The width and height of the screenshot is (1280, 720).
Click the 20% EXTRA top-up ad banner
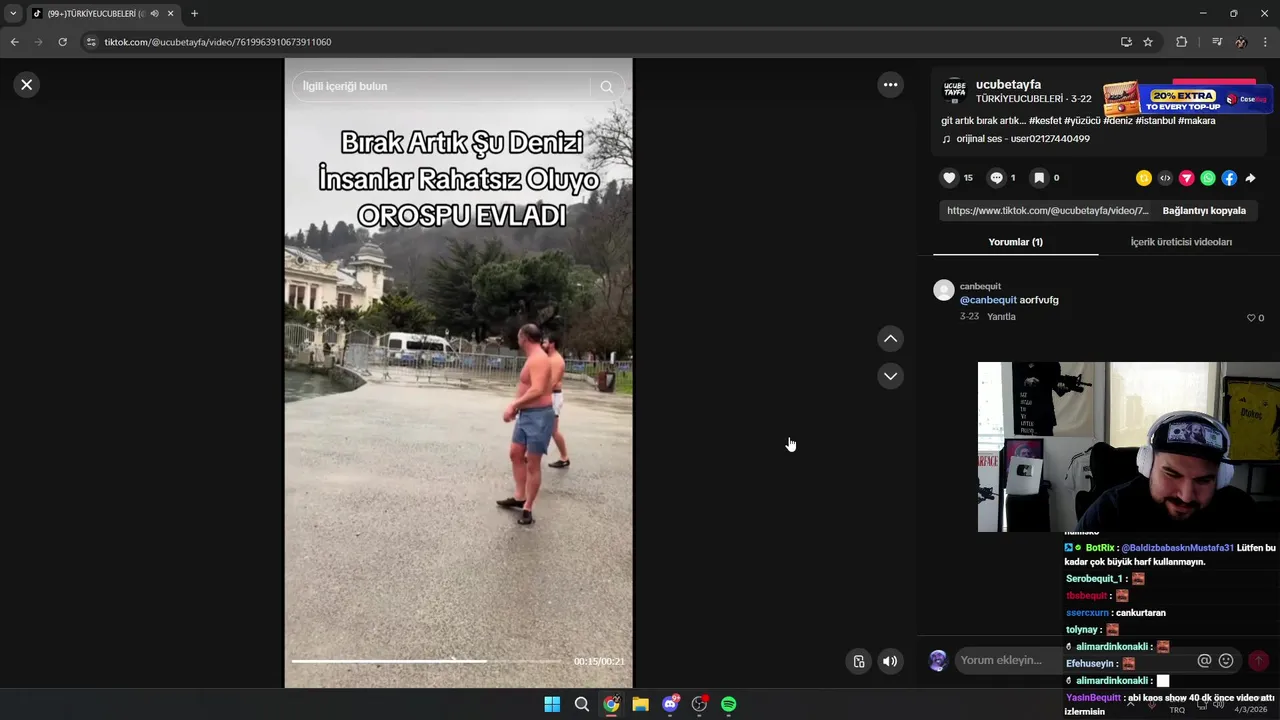point(1188,99)
